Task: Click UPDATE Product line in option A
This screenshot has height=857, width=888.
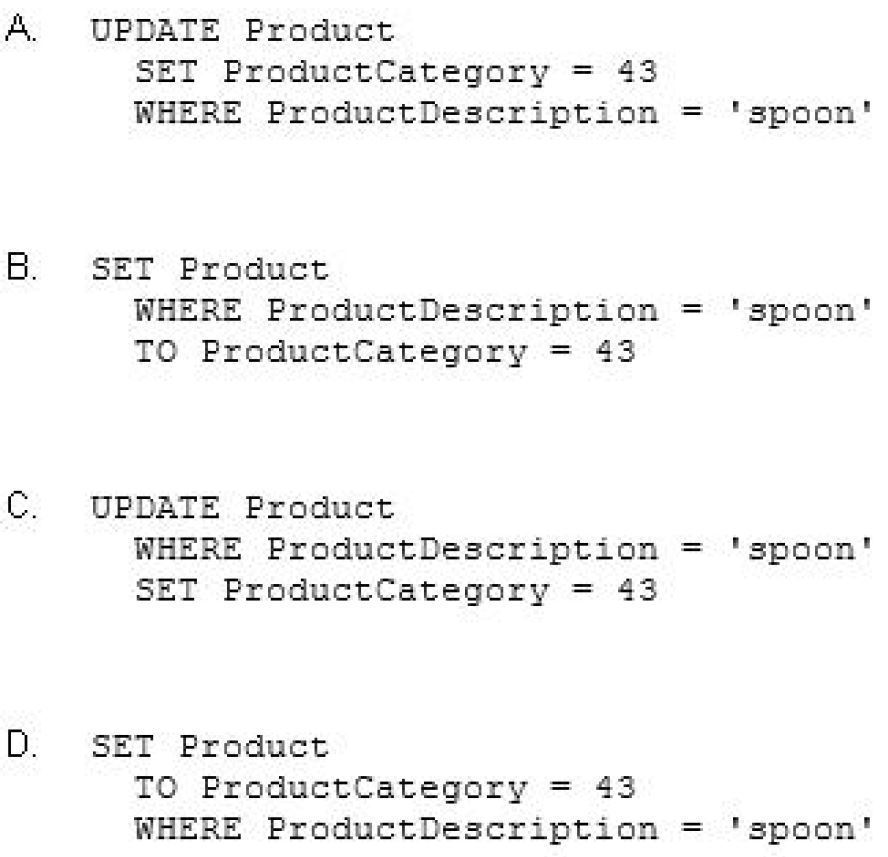Action: pos(243,31)
